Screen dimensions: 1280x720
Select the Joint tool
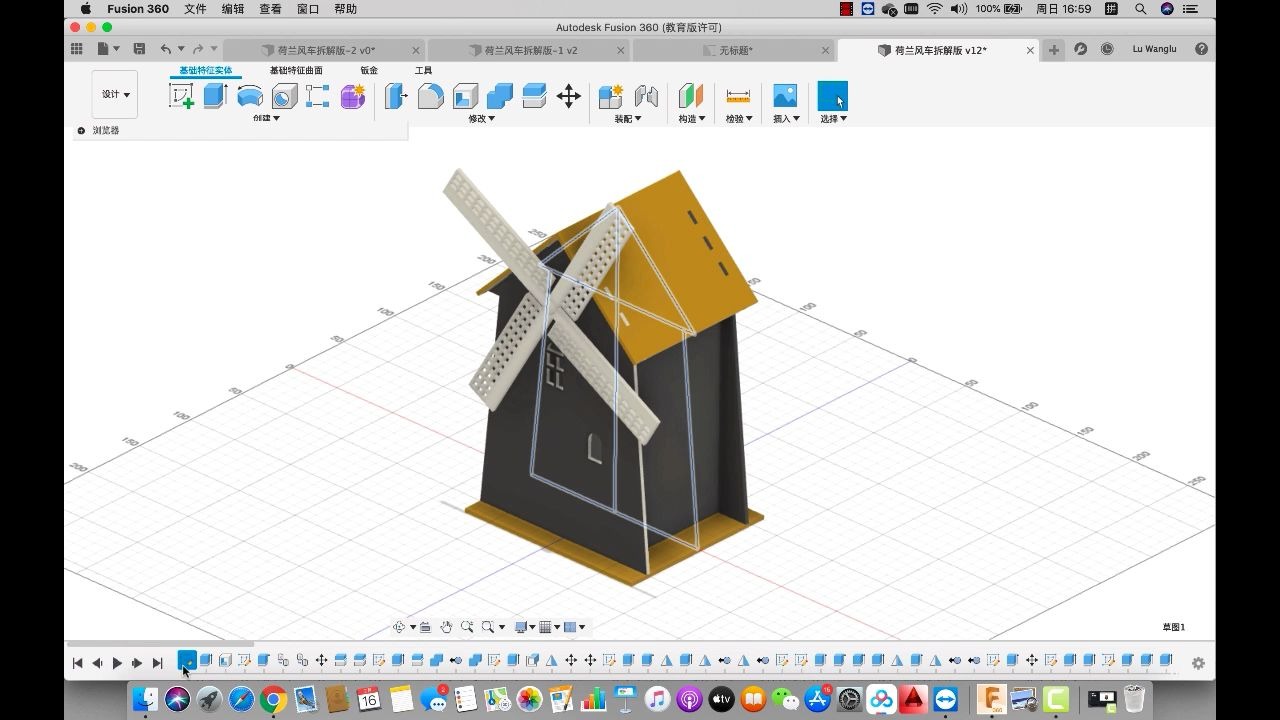point(646,96)
